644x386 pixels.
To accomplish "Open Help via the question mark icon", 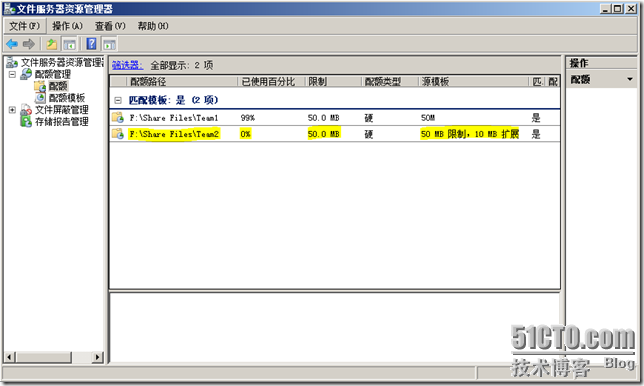I will point(91,44).
